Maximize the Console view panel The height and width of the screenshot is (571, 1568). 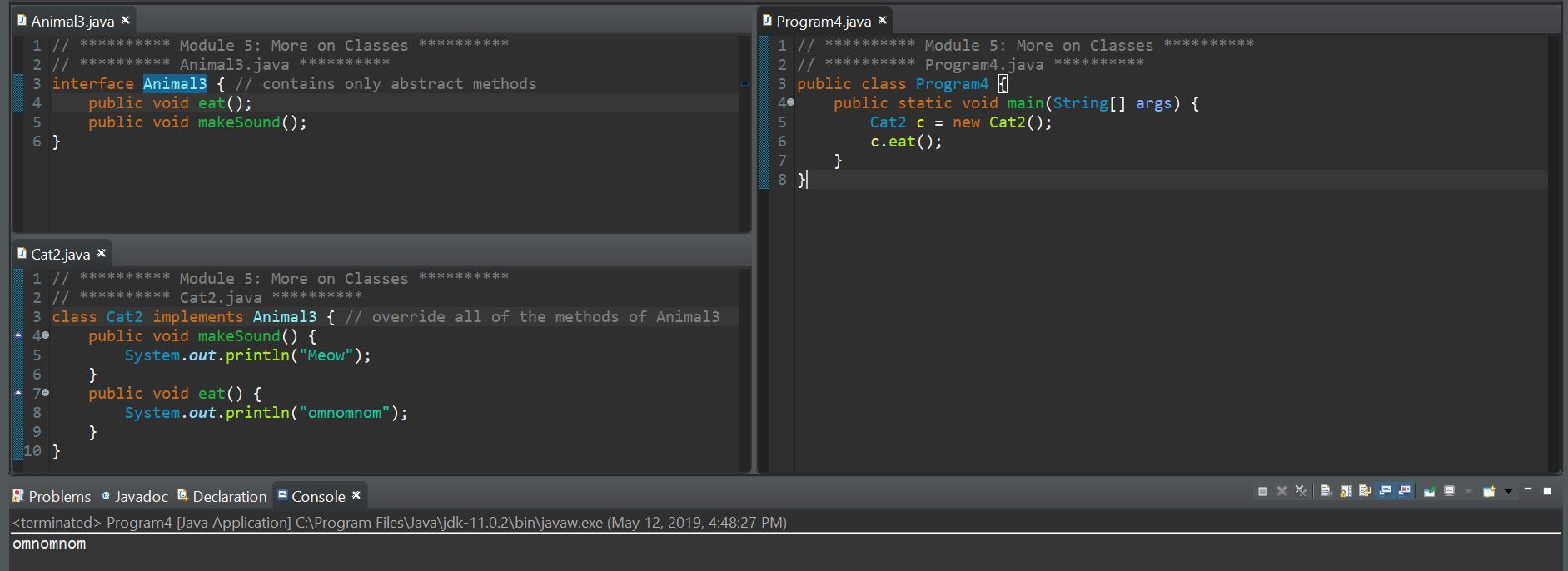[1547, 491]
